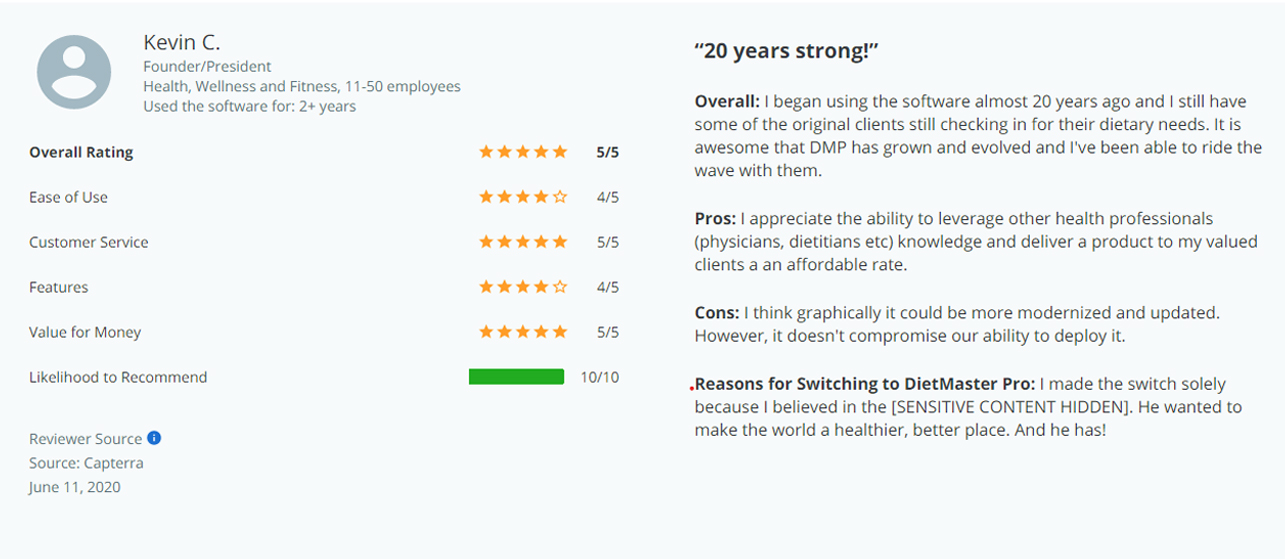Click the June 11, 2020 date
The width and height of the screenshot is (1285, 559).
75,487
